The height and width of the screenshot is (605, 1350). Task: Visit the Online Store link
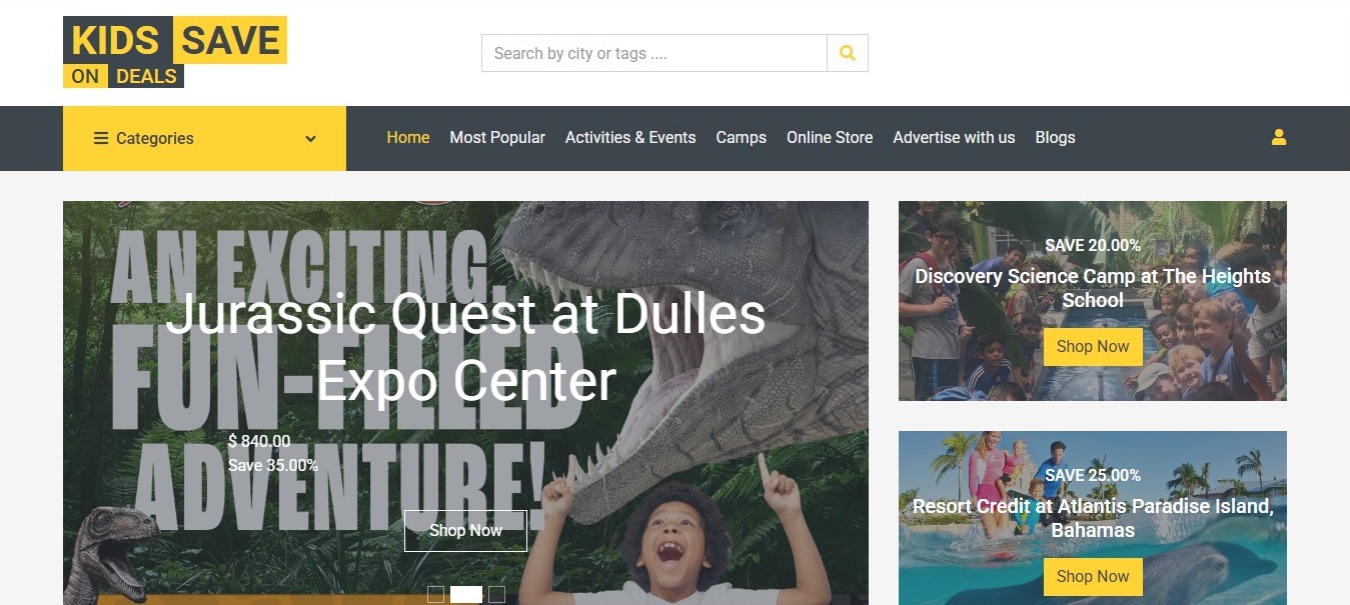click(x=829, y=138)
